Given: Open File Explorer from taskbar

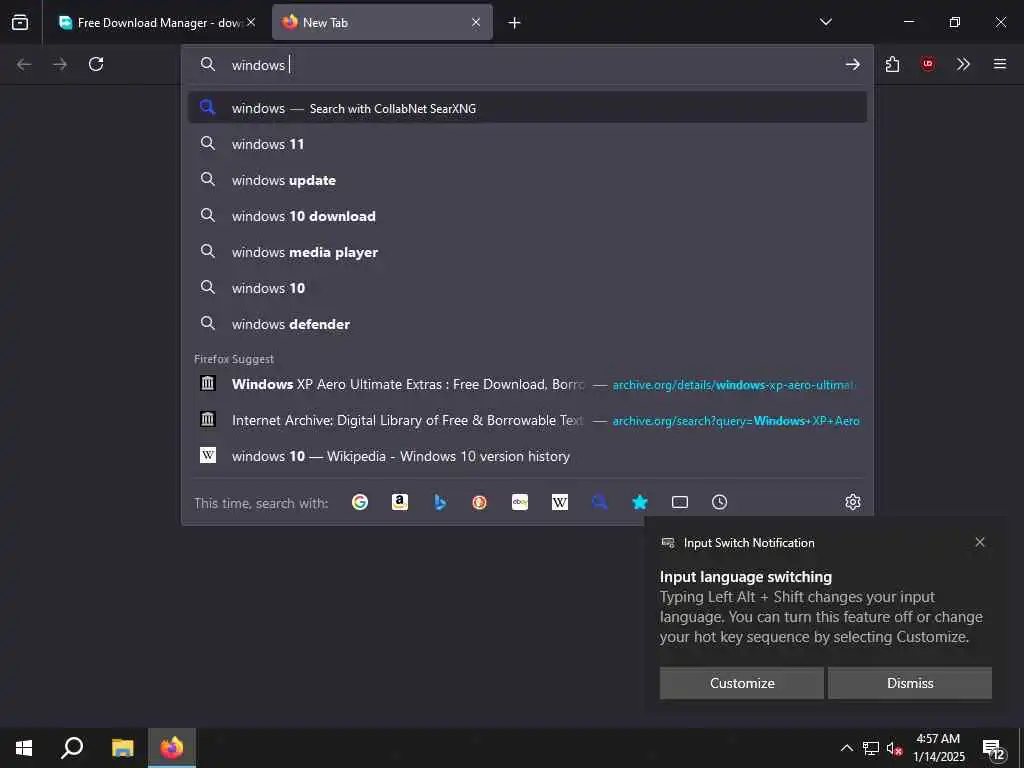Looking at the screenshot, I should [122, 748].
